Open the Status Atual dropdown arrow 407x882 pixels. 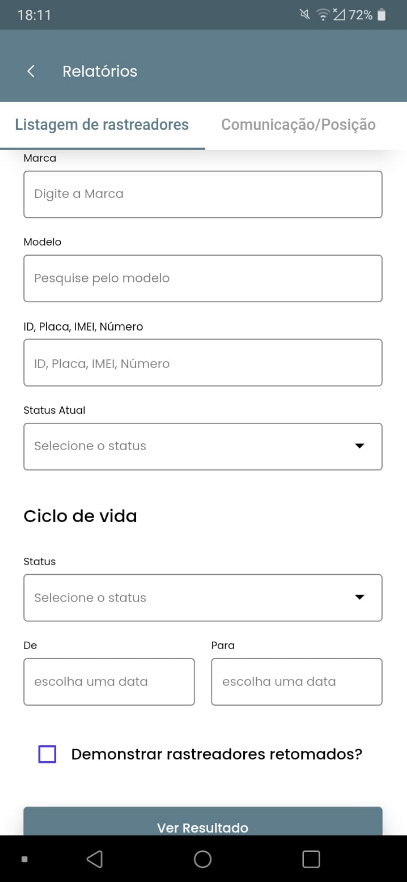click(x=360, y=446)
